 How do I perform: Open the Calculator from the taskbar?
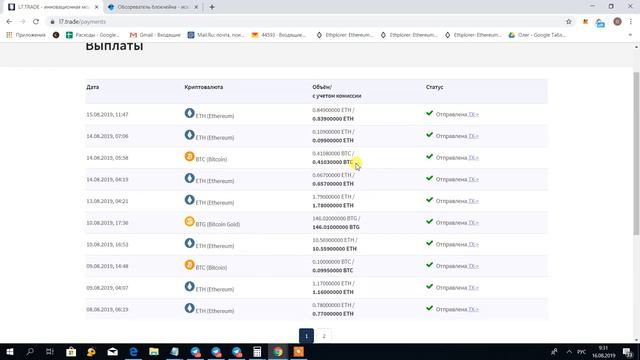point(257,351)
